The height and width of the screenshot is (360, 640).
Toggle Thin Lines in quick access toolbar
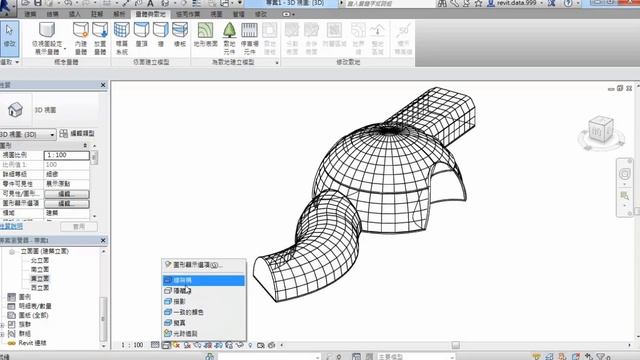[197, 4]
